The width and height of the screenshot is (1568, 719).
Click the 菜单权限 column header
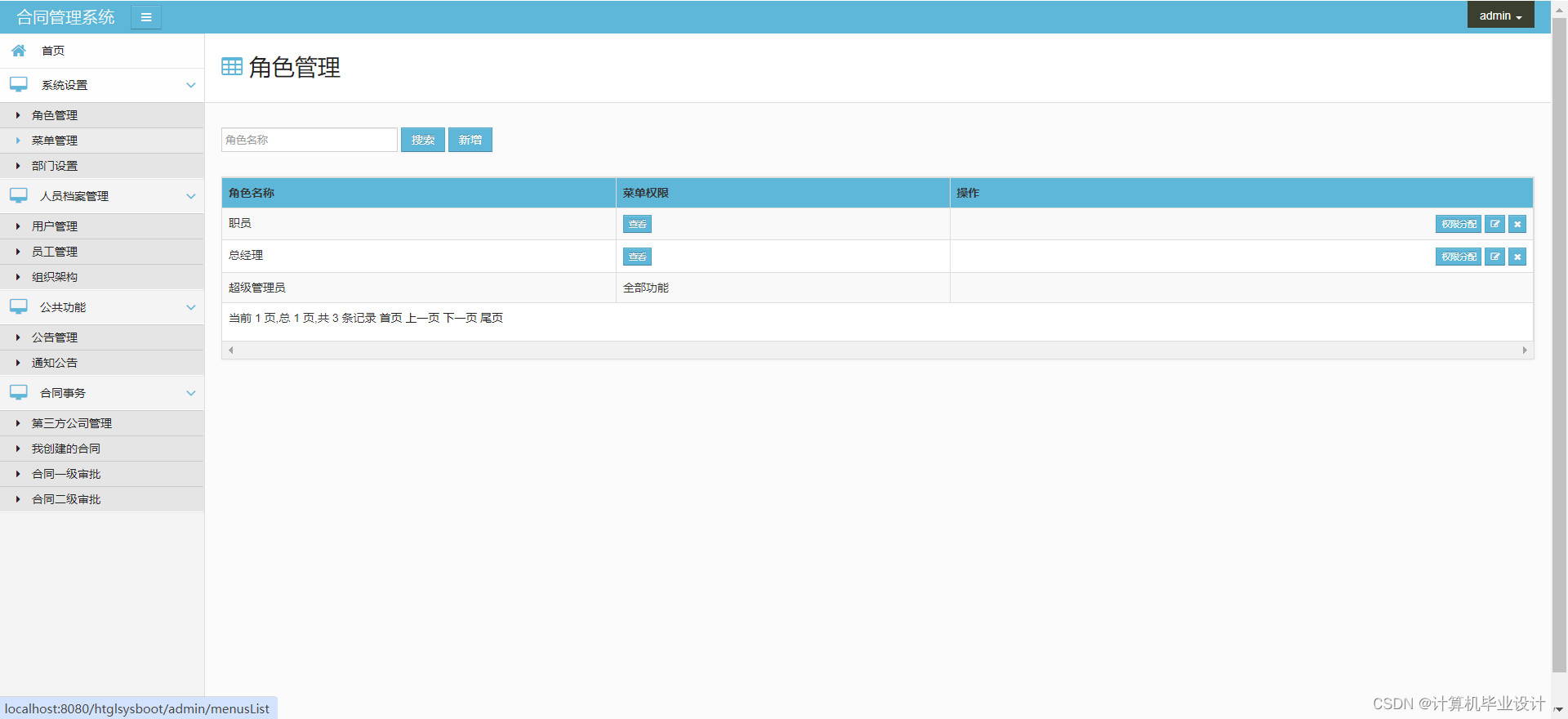click(x=783, y=193)
